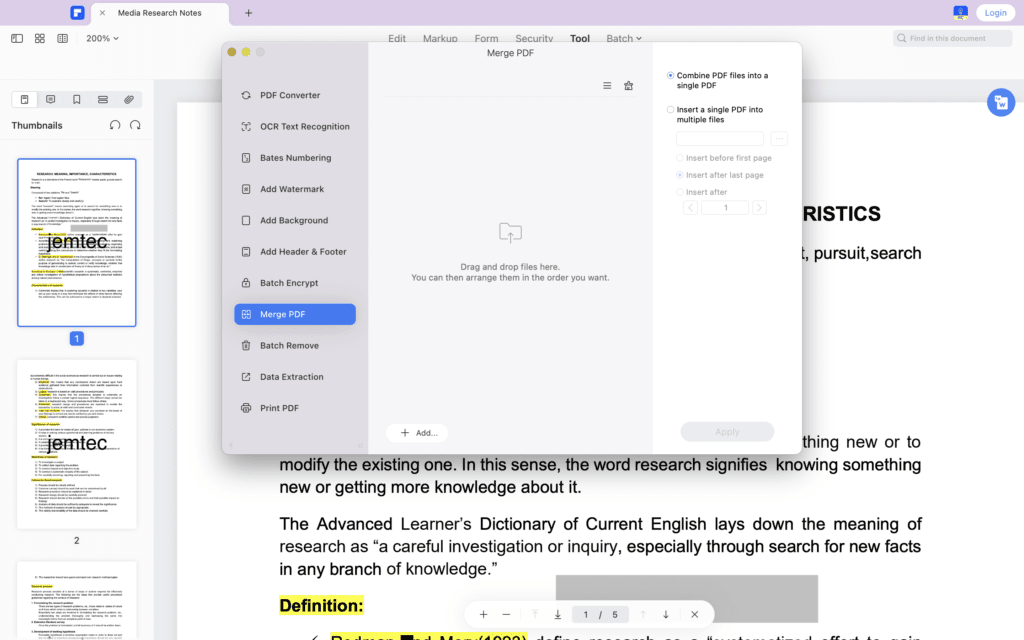Open page 2 thumbnail
Screen dimensions: 1024x640
click(x=76, y=443)
